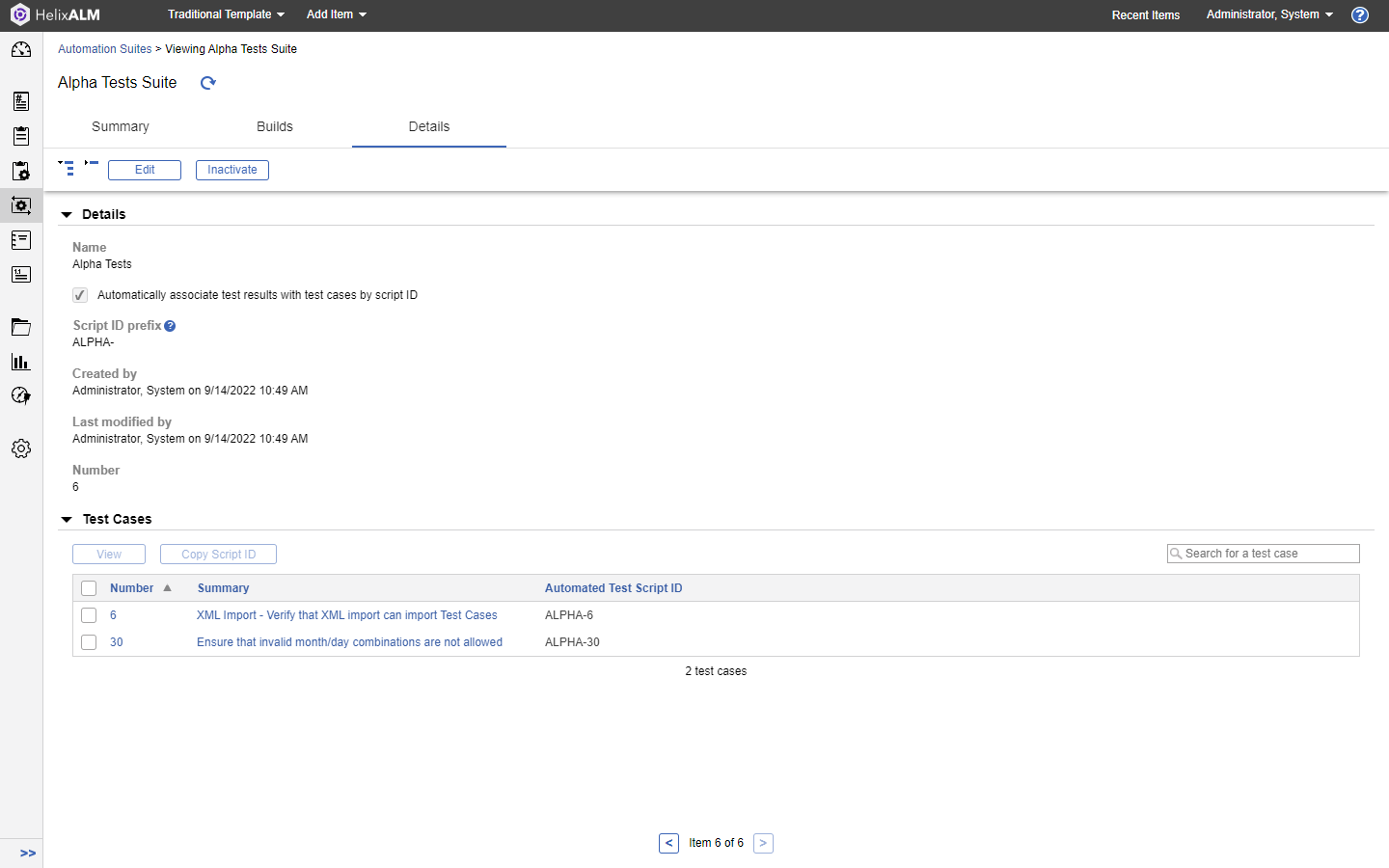Open the administration gear icon

point(21,448)
